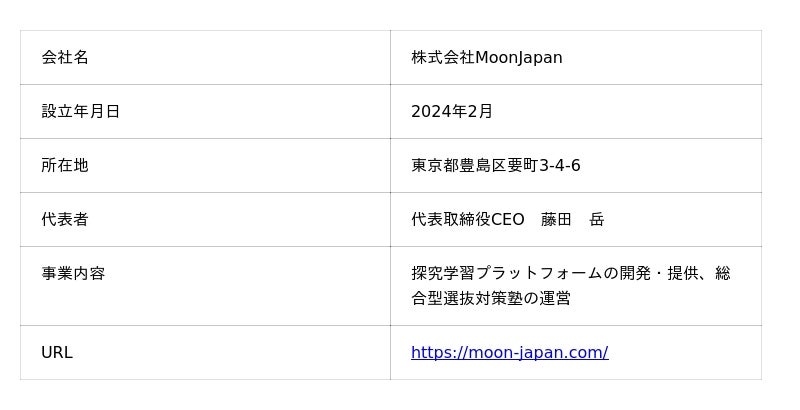Open the moon-japan.com link
Image resolution: width=800 pixels, height=410 pixels.
[x=509, y=352]
